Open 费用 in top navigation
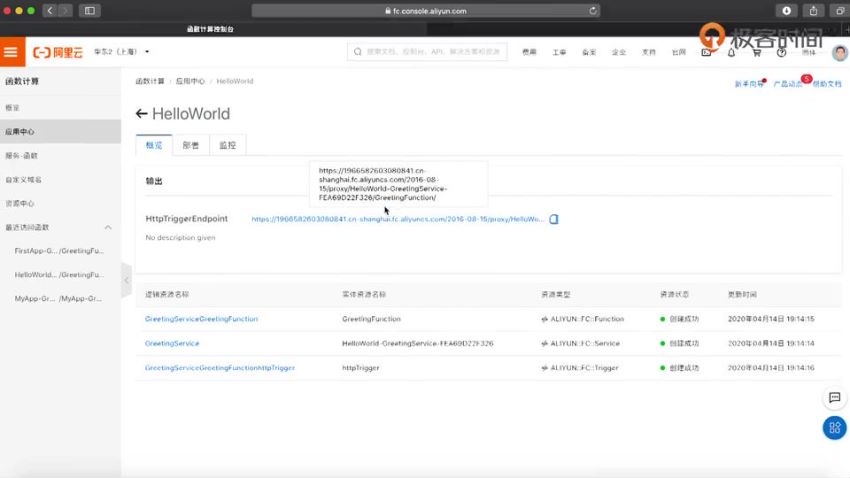This screenshot has width=850, height=478. tap(529, 53)
